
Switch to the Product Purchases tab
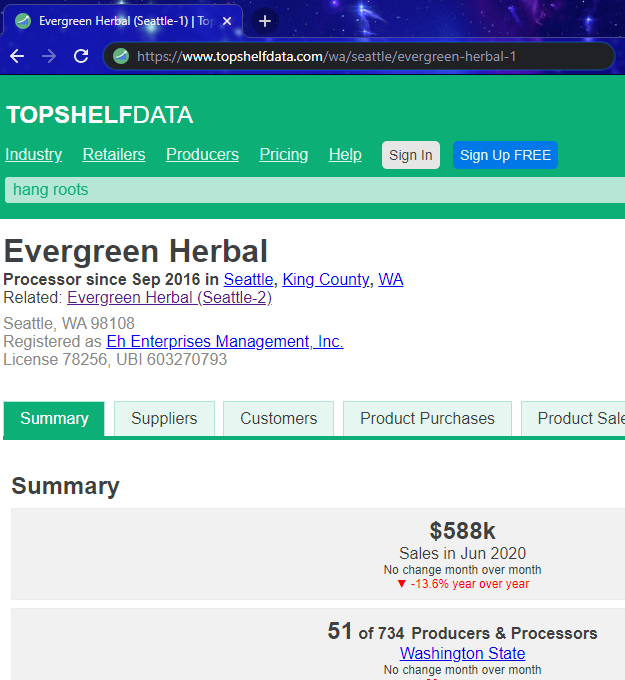click(x=427, y=418)
